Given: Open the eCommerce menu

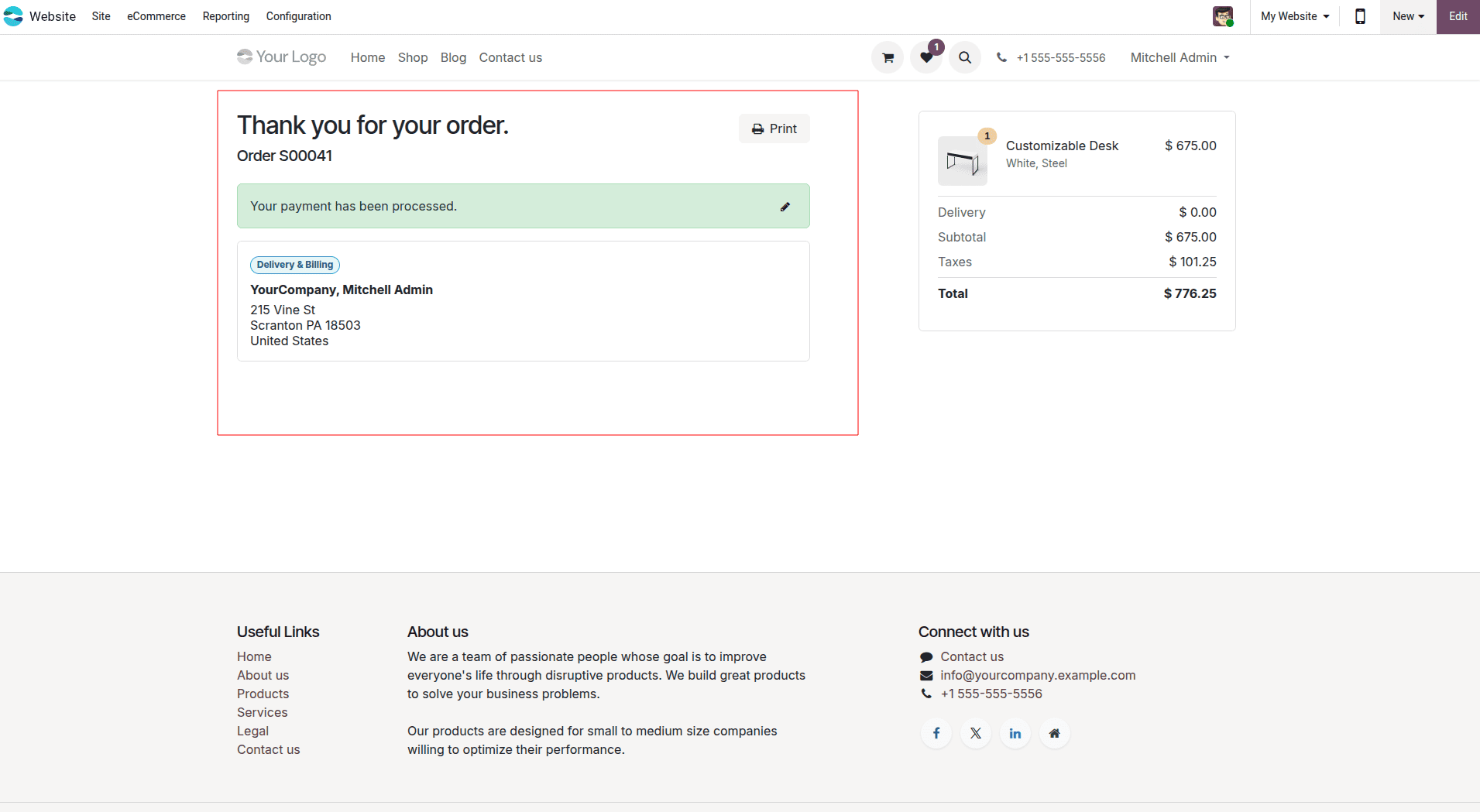Looking at the screenshot, I should coord(156,16).
